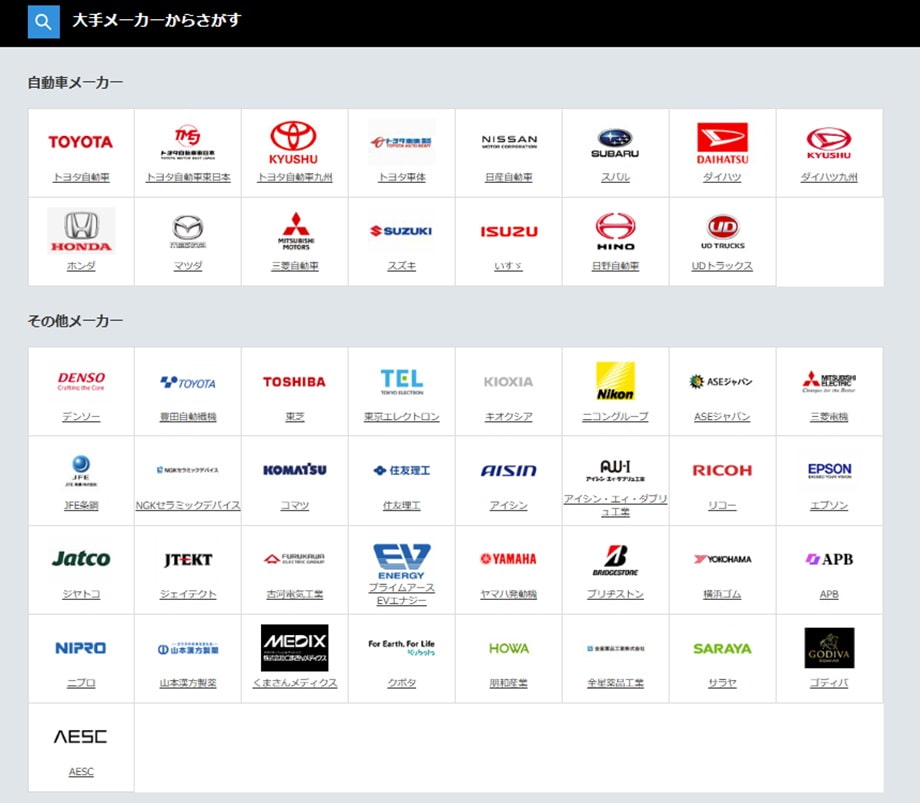The width and height of the screenshot is (920, 803).
Task: Click the SARAYA logo
Action: pyautogui.click(x=722, y=648)
